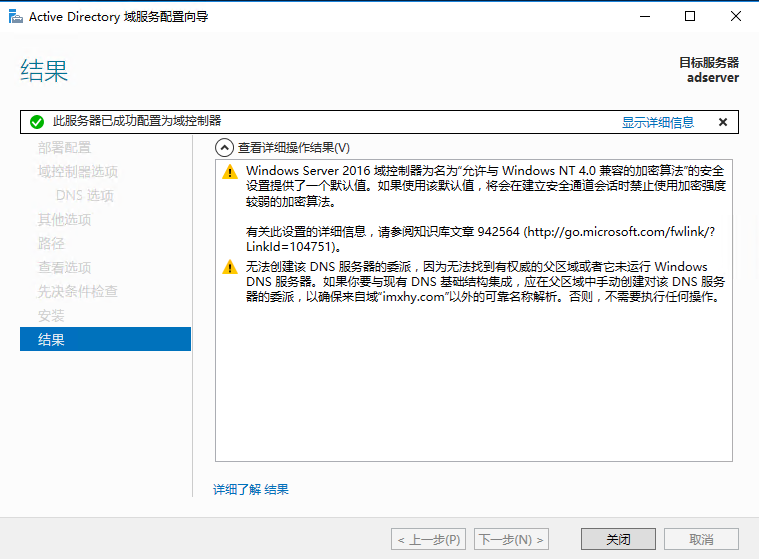Viewport: 759px width, 559px height.
Task: Click the wizard icon in title bar
Action: 14,17
